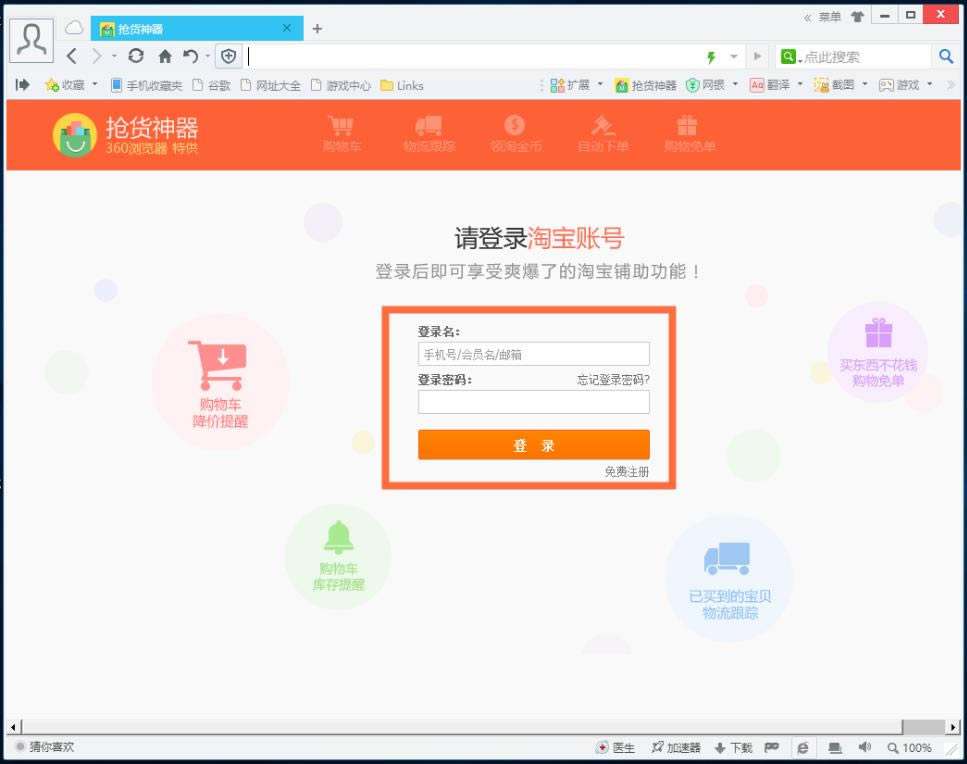Go back with the left arrow
The image size is (967, 764).
(72, 57)
